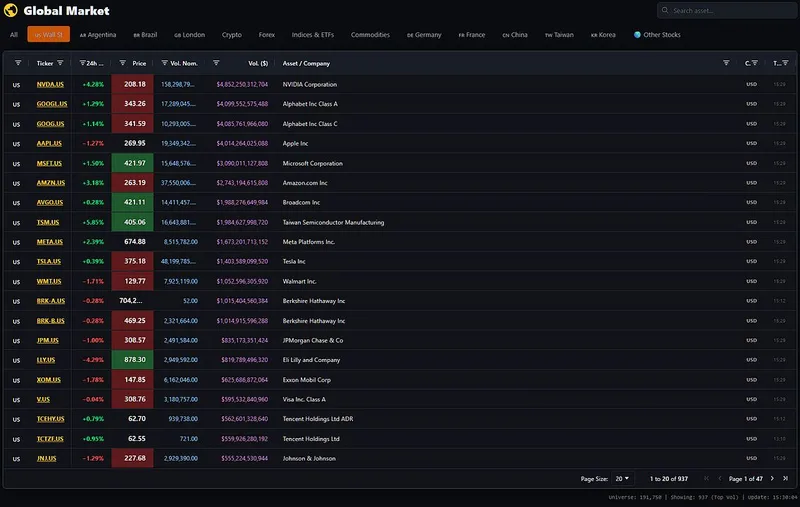
Task: Click the magnifier icon in the search box
Action: click(x=665, y=10)
